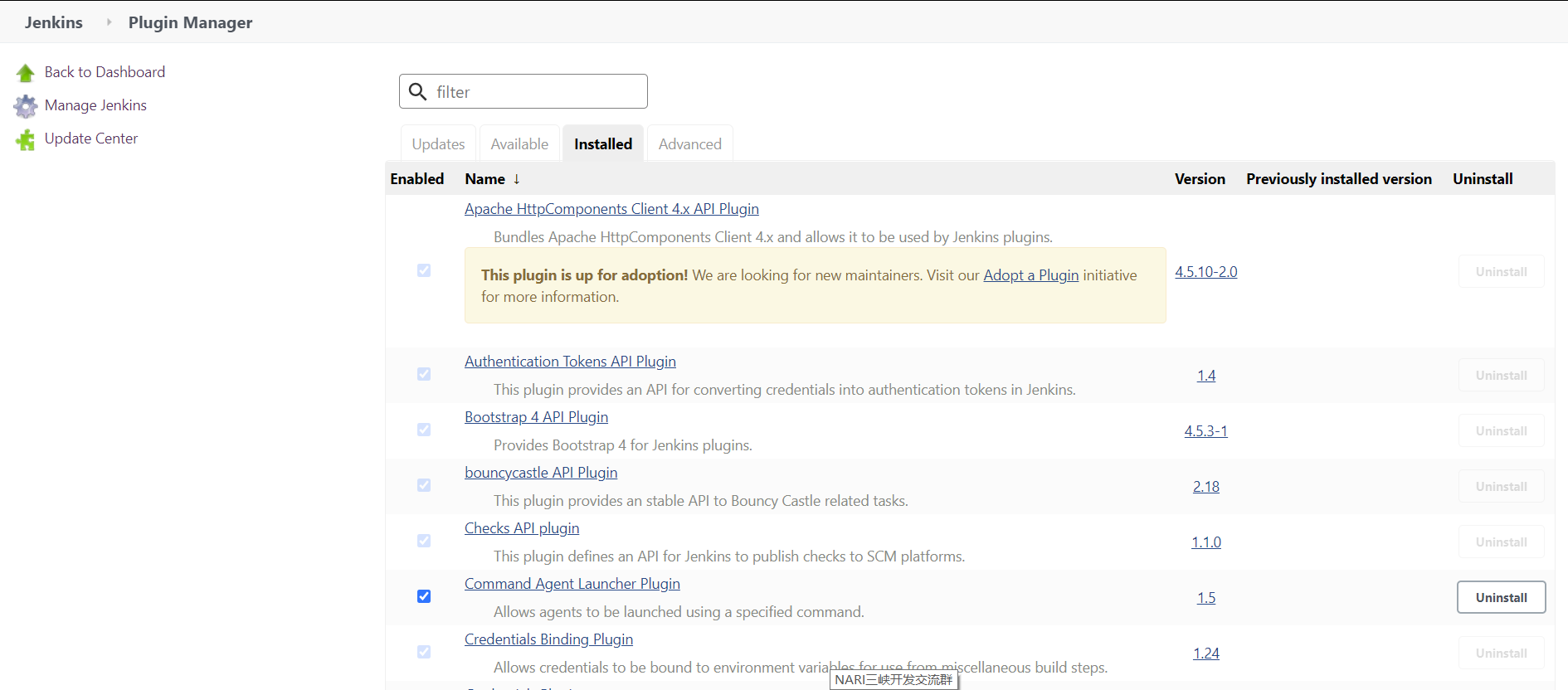Follow the Adopt a Plugin link
Image resolution: width=1568 pixels, height=690 pixels.
(x=1031, y=275)
